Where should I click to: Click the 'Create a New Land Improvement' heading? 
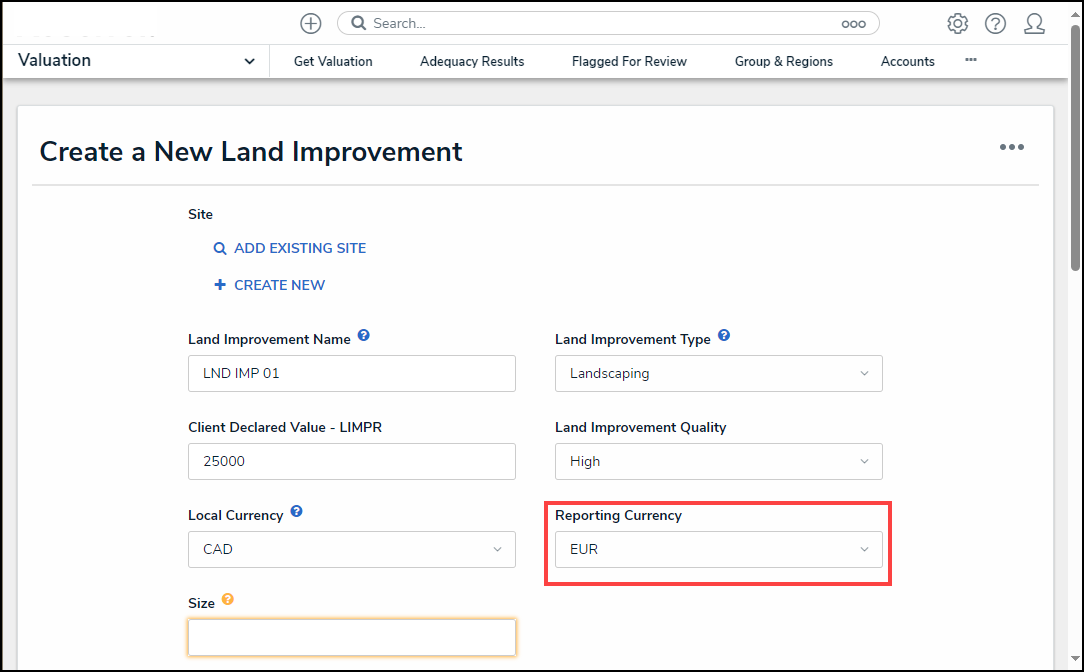click(x=251, y=151)
